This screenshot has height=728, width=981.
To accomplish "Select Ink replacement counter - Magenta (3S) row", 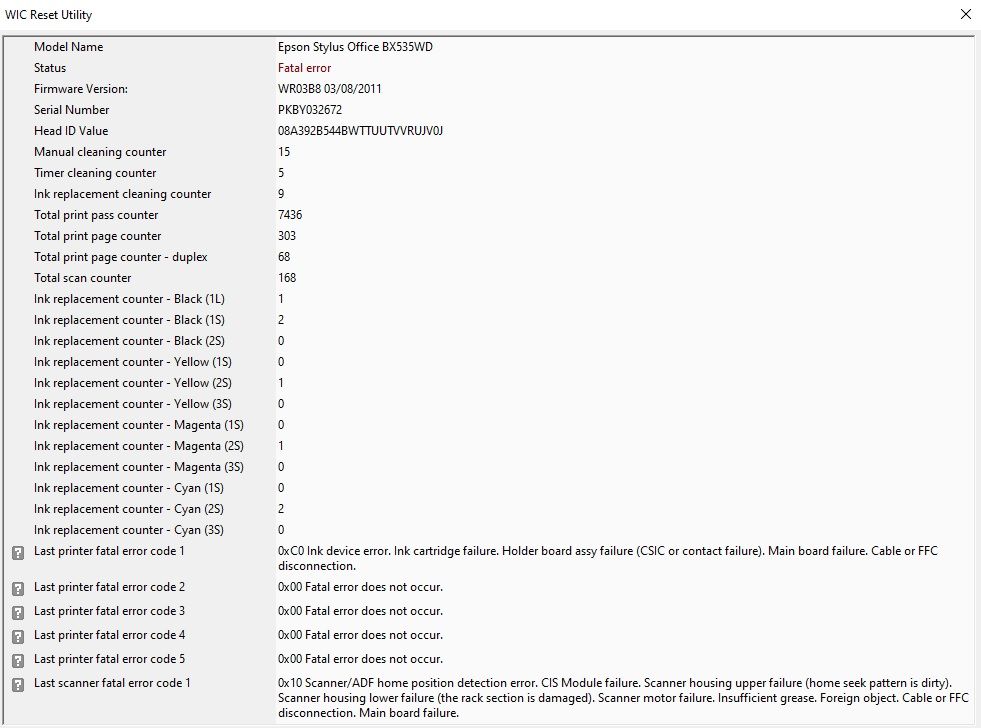I will (x=488, y=467).
